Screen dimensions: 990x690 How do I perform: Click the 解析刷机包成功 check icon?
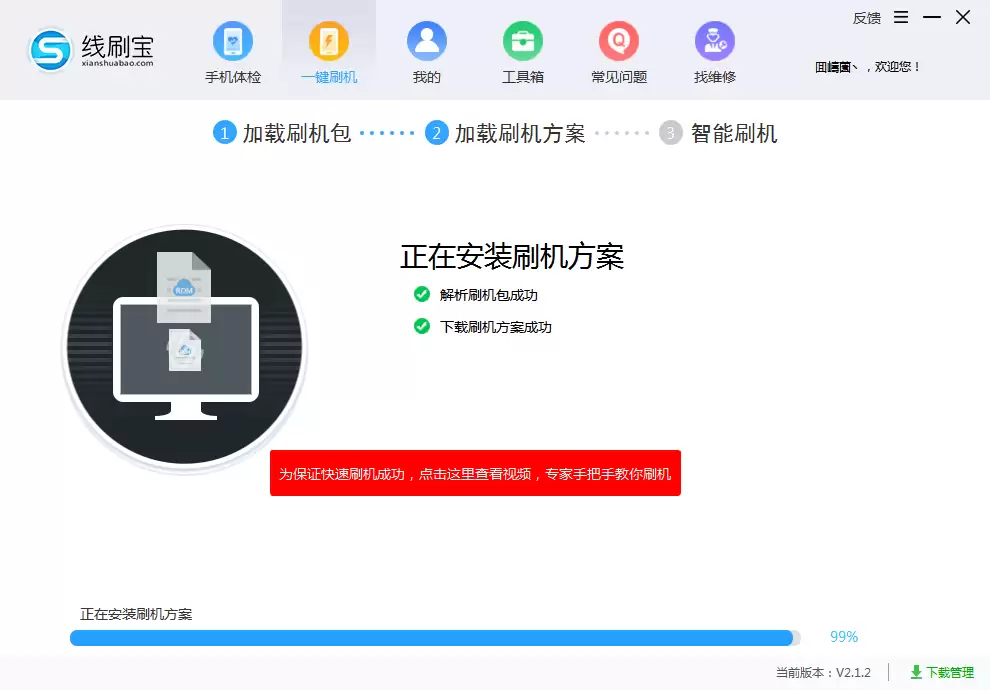point(422,294)
